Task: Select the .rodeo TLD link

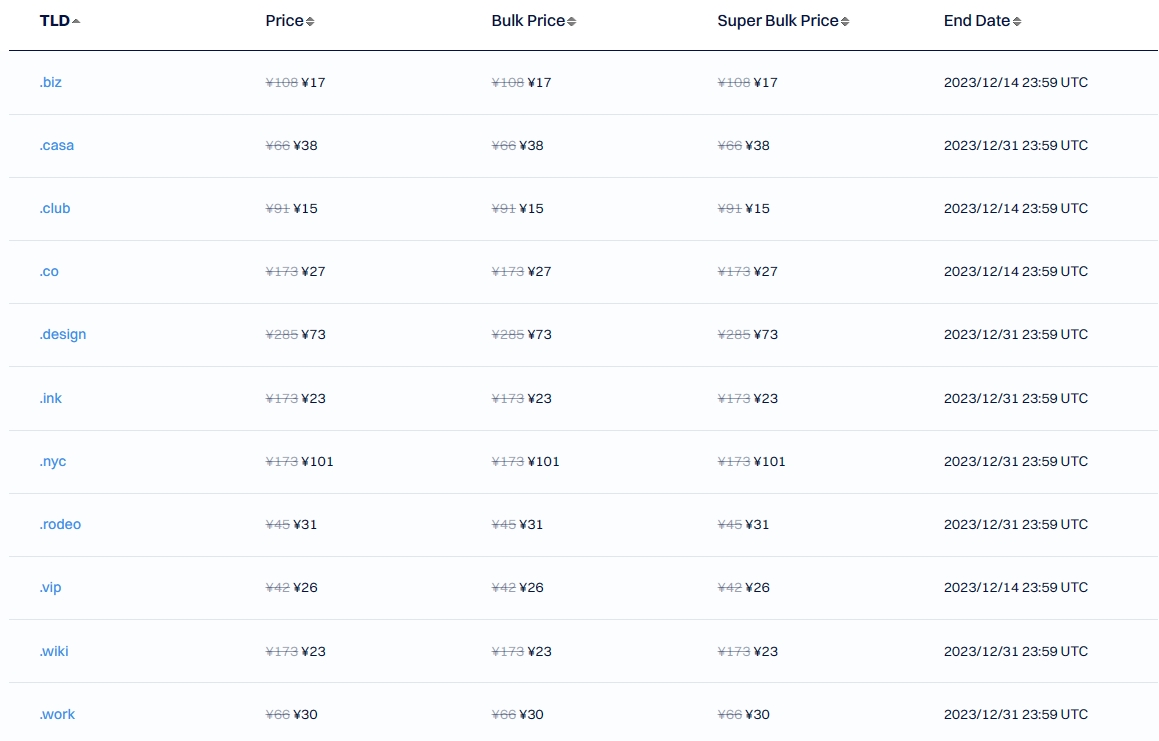Action: click(60, 524)
